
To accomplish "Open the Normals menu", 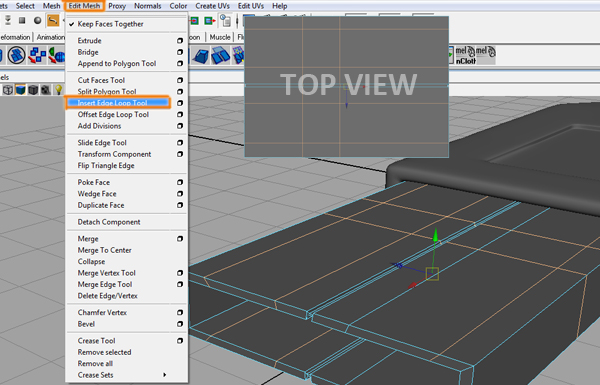I will tap(147, 6).
